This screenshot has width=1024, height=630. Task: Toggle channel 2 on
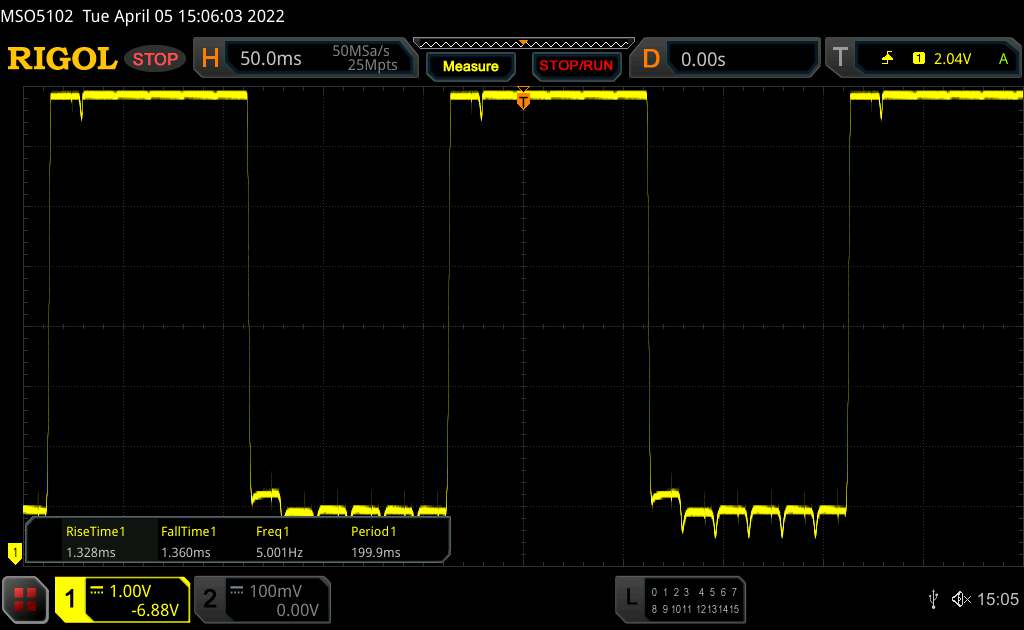(210, 599)
